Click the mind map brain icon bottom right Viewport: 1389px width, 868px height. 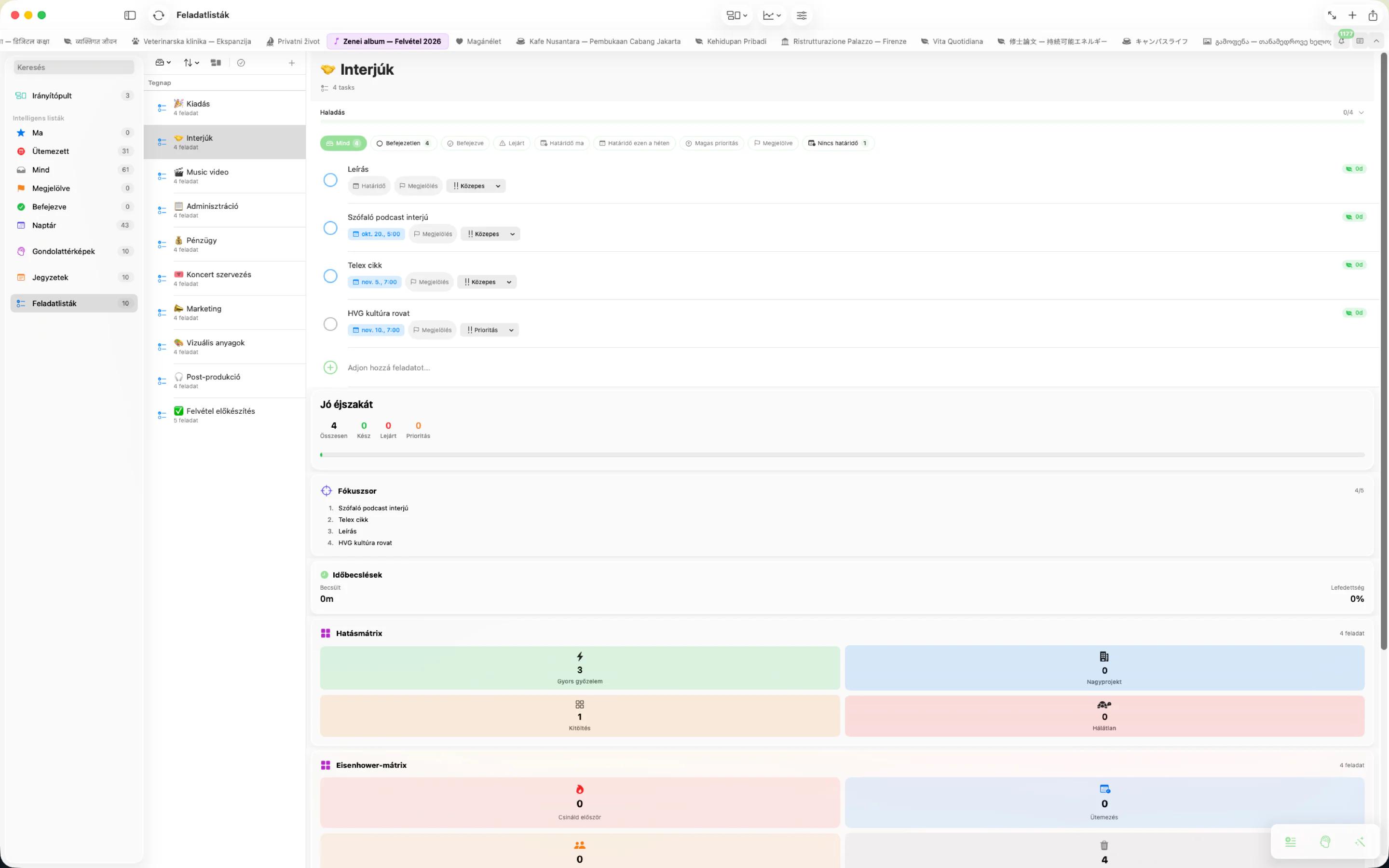[1325, 841]
